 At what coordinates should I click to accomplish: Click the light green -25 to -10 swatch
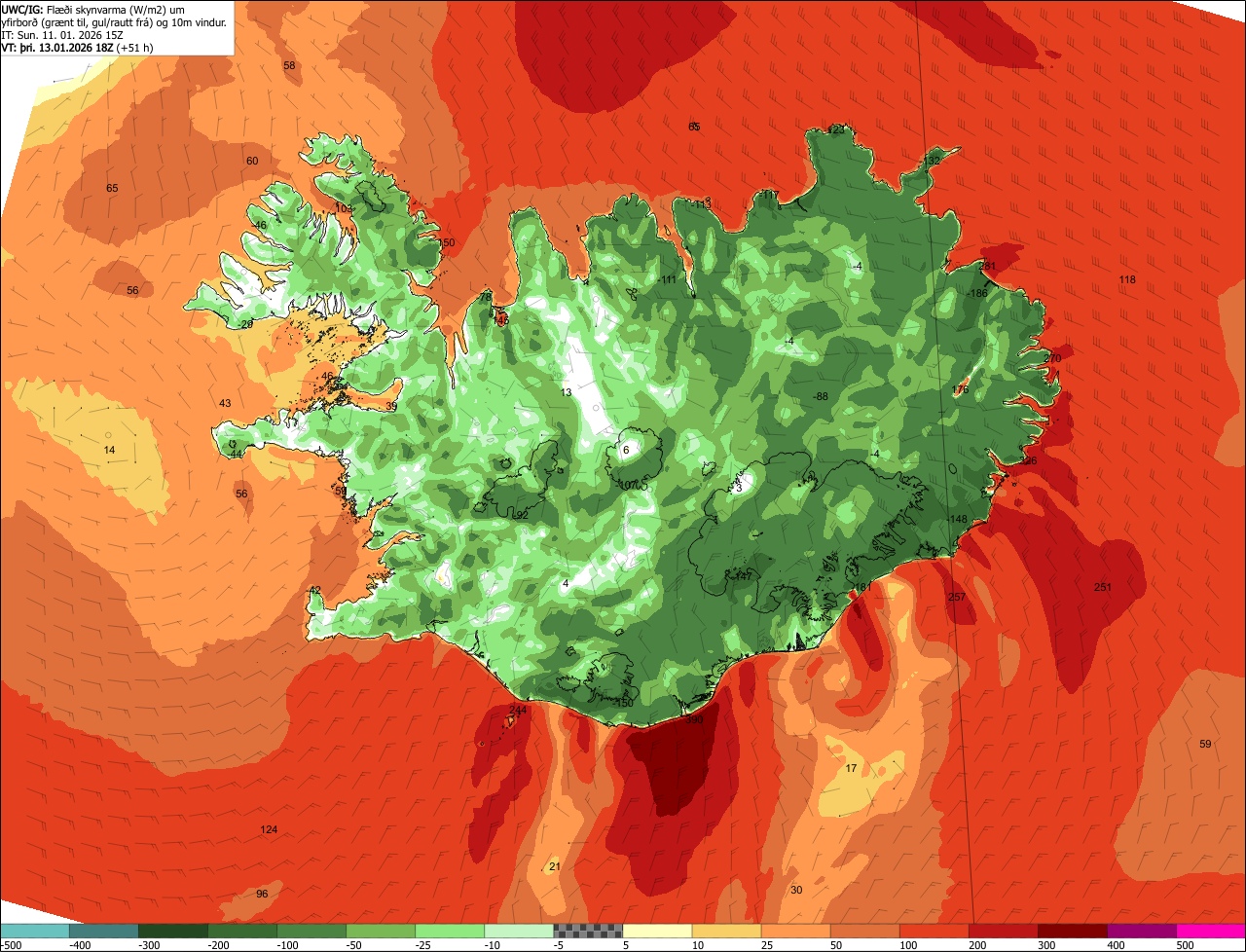click(449, 930)
